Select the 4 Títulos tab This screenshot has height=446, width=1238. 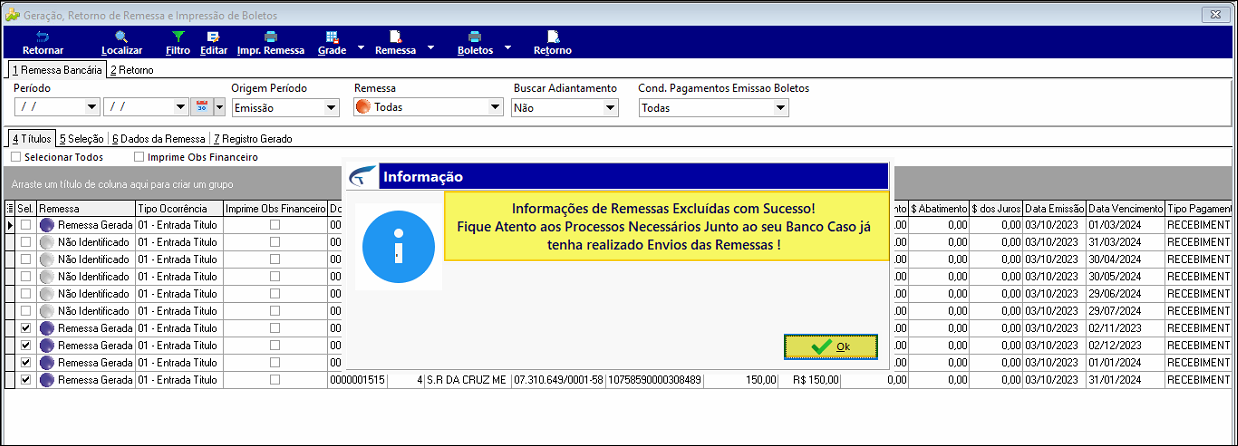click(31, 139)
